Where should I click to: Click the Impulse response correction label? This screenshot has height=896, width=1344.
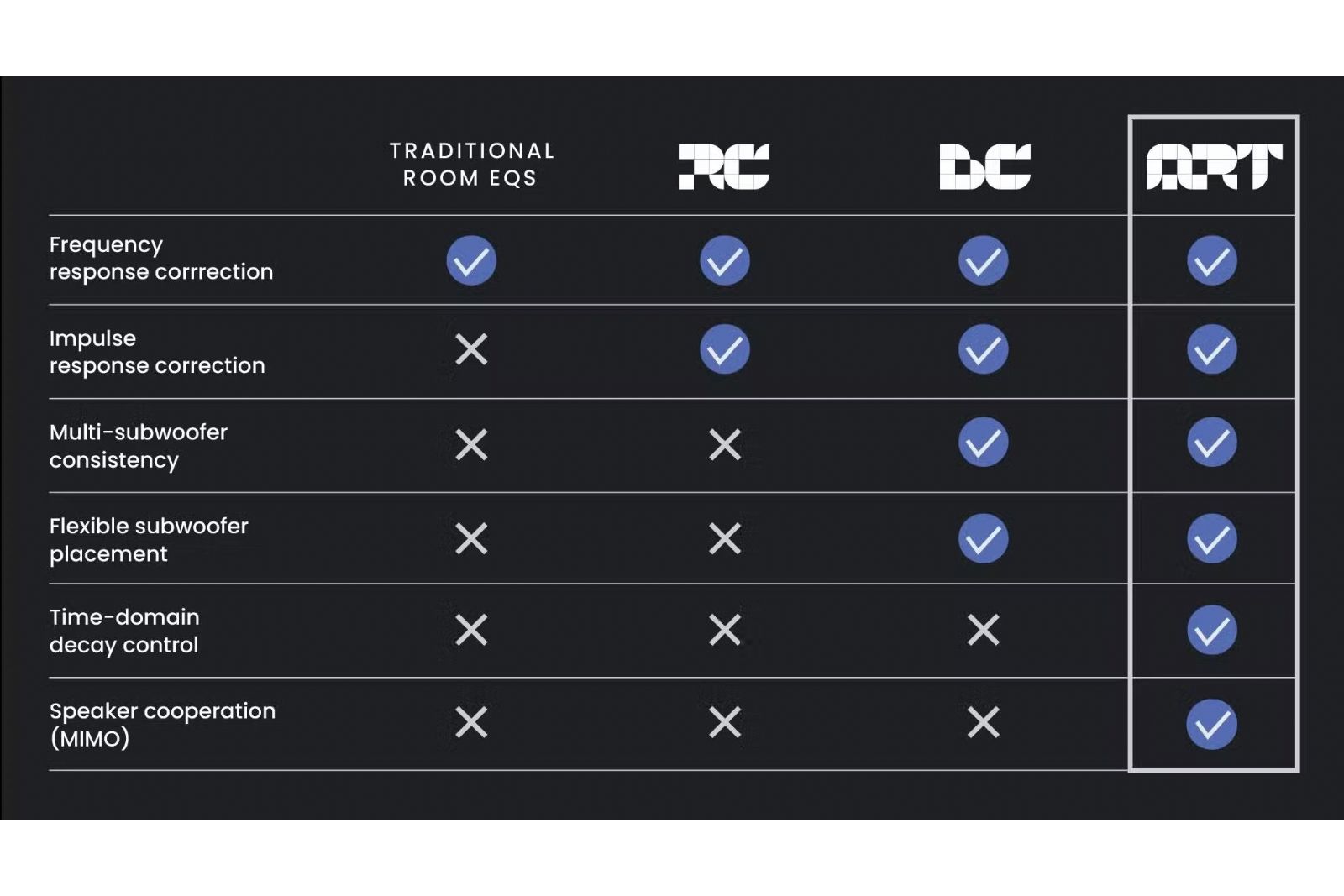tap(156, 352)
